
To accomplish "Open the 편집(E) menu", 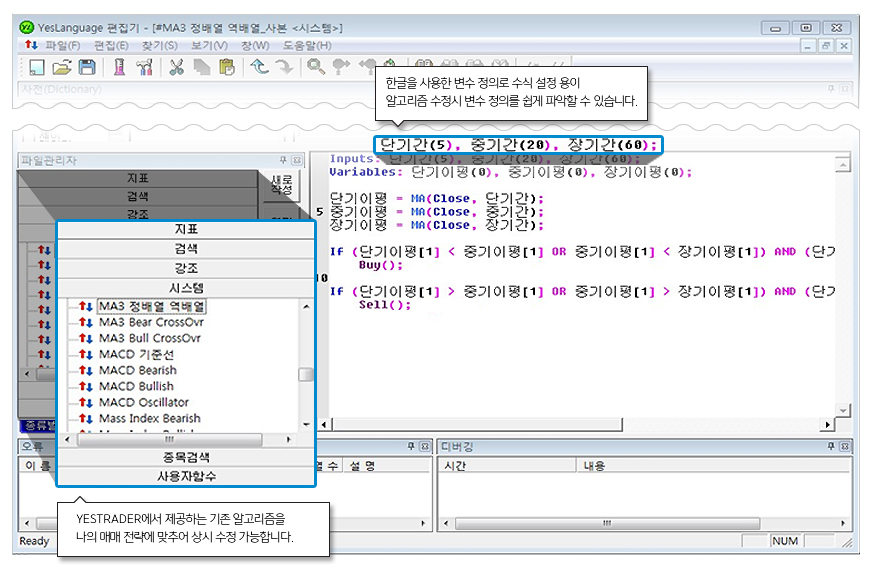I will coord(111,46).
